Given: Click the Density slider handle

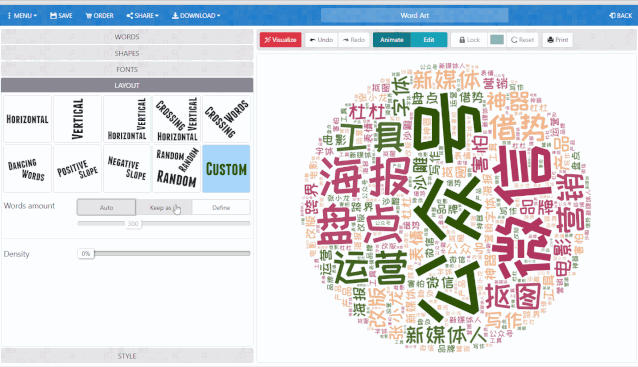Looking at the screenshot, I should 86,253.
